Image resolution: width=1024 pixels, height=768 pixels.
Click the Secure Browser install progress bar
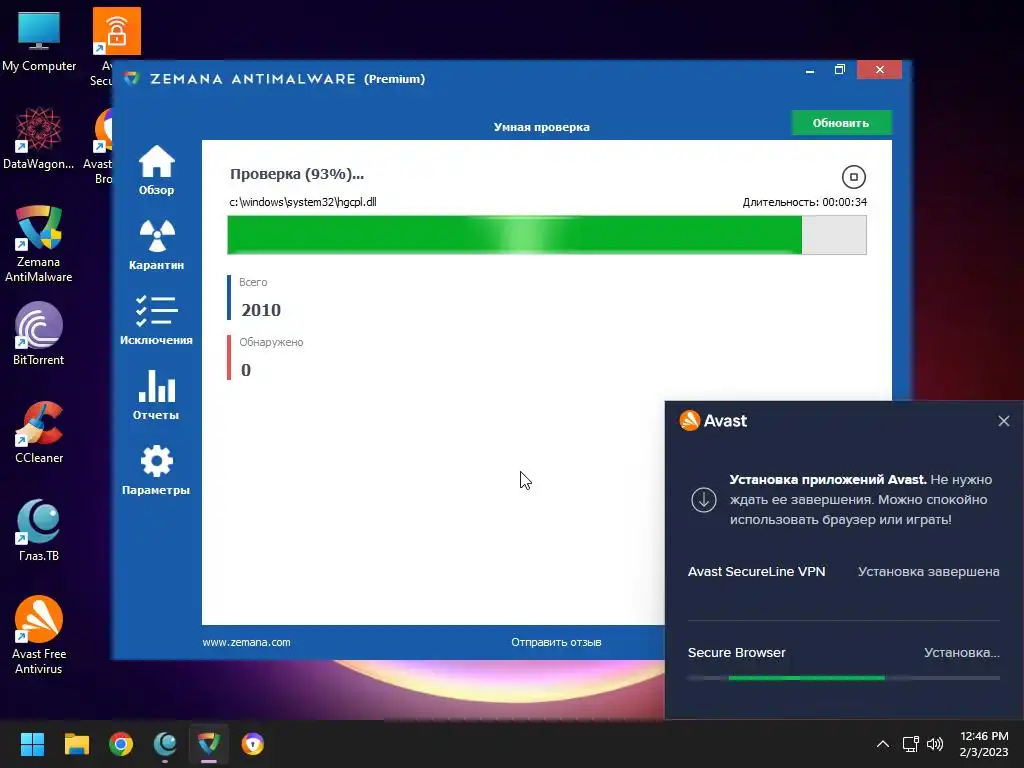[x=843, y=678]
